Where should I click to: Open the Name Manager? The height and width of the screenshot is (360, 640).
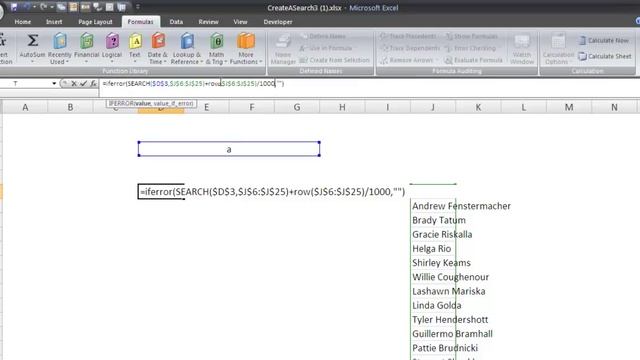283,49
